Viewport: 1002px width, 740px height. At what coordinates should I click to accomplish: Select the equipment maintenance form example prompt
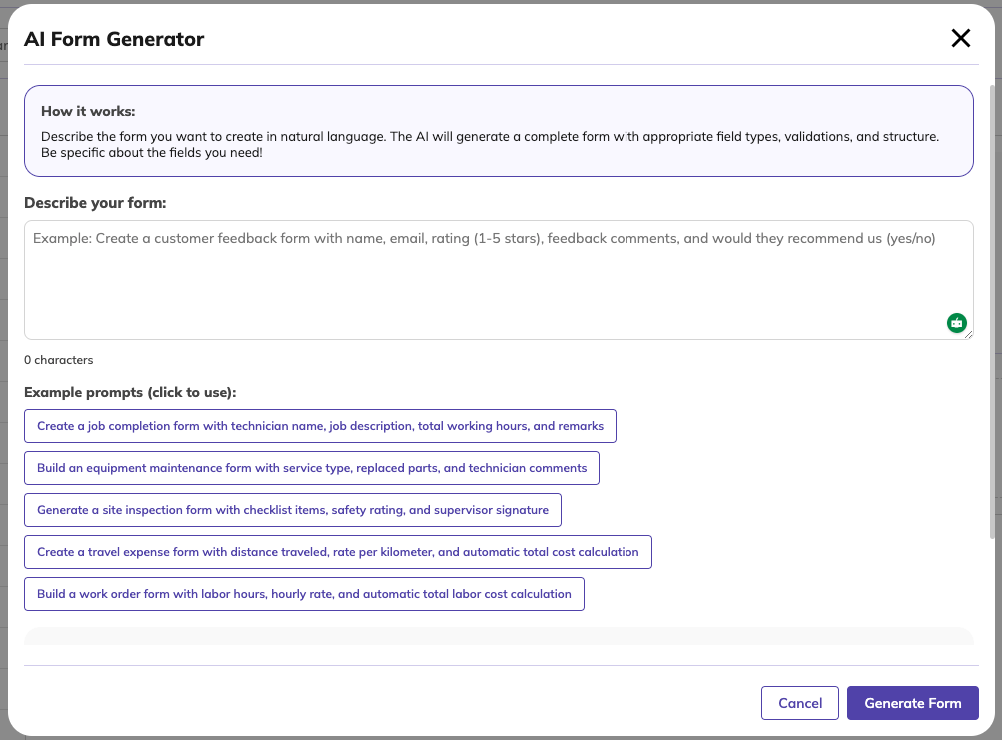tap(312, 468)
